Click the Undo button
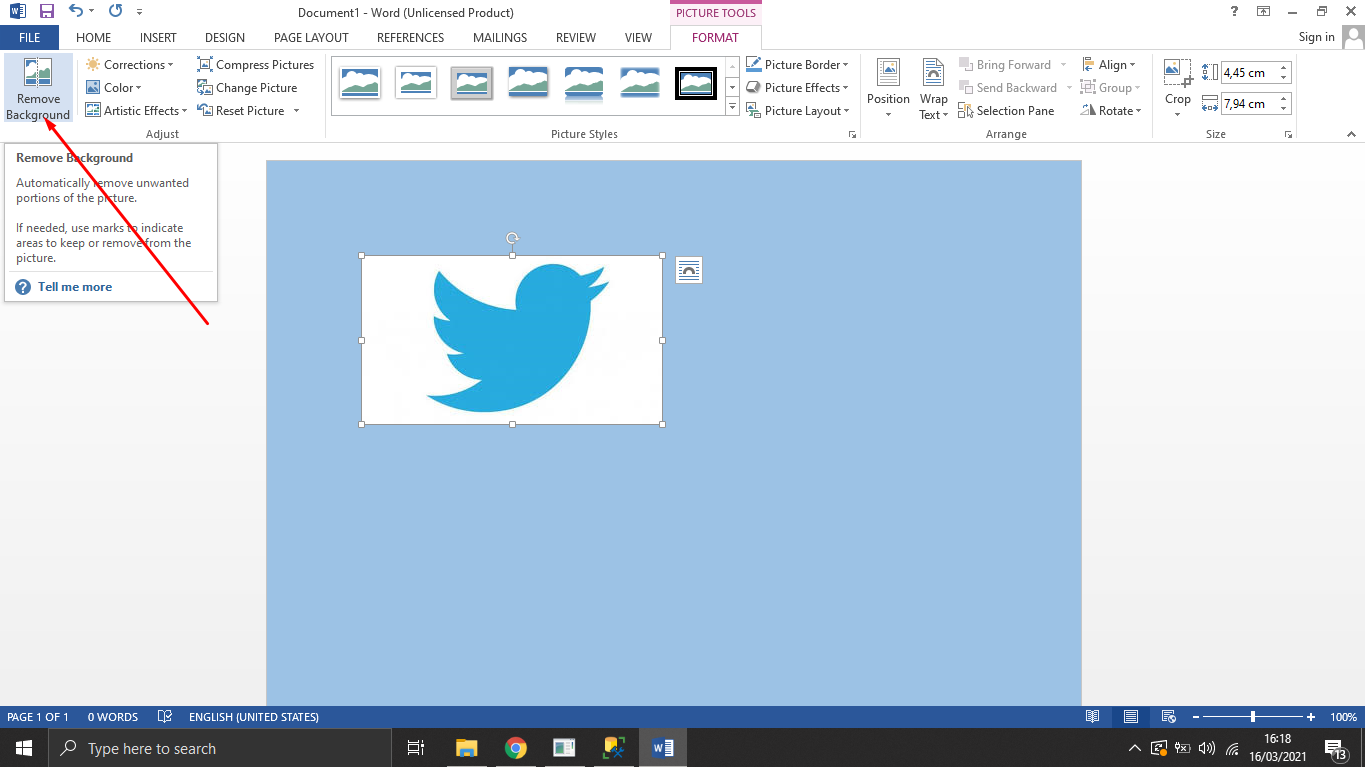 [76, 12]
